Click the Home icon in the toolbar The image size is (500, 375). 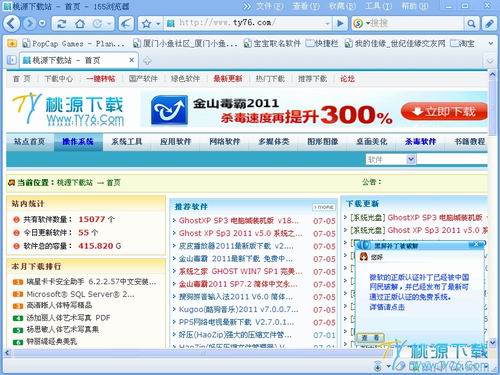[80, 24]
